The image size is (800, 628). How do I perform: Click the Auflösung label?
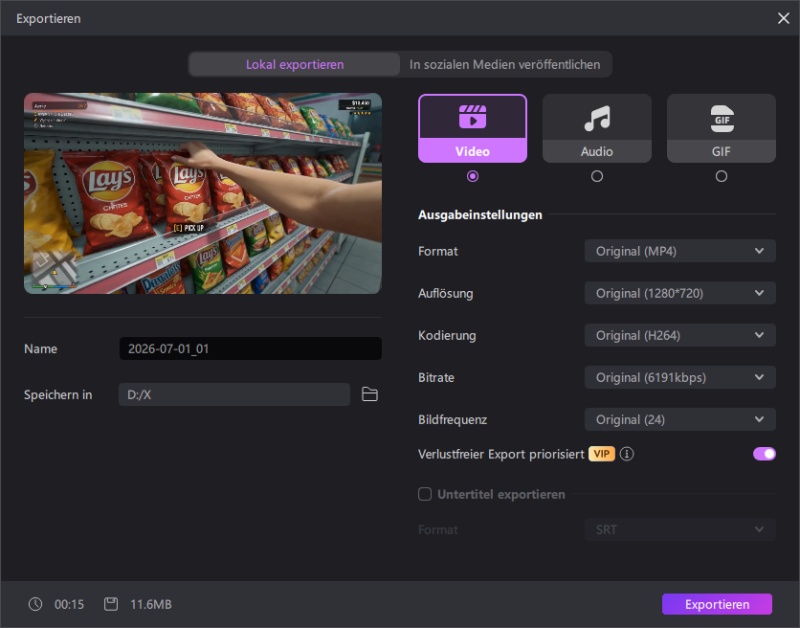(x=445, y=294)
